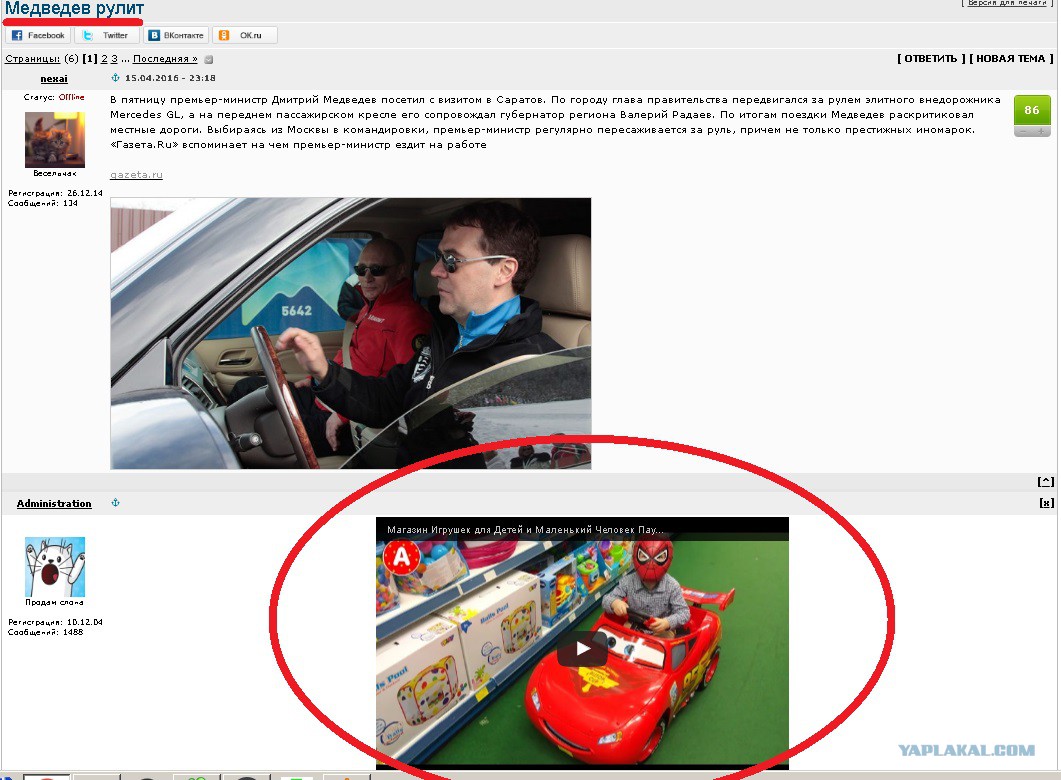Share the topic on ВКонтакте
The width and height of the screenshot is (1061, 780).
[x=176, y=35]
